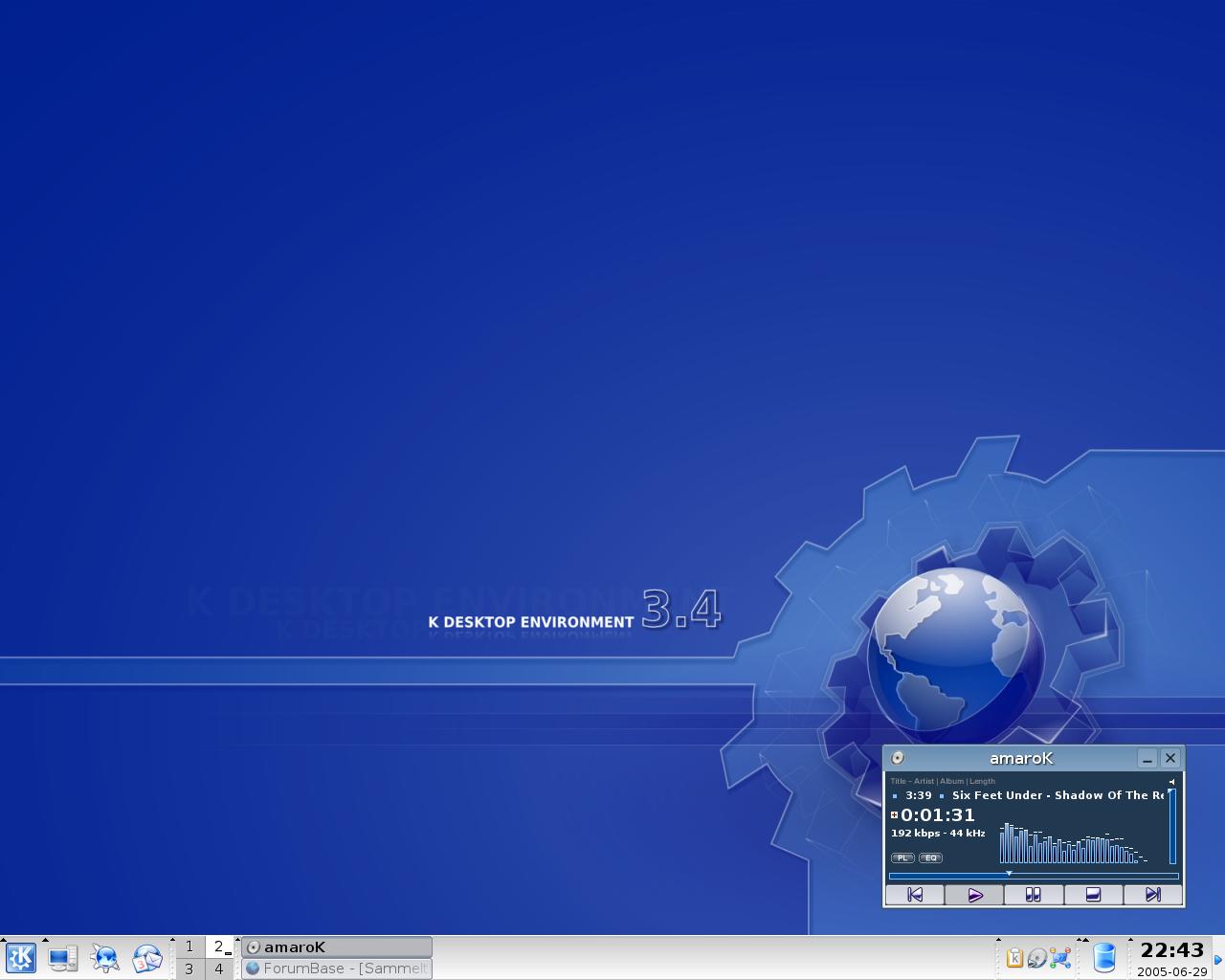Viewport: 1225px width, 980px height.
Task: Click the 2005-06-29 date display
Action: tap(1171, 971)
